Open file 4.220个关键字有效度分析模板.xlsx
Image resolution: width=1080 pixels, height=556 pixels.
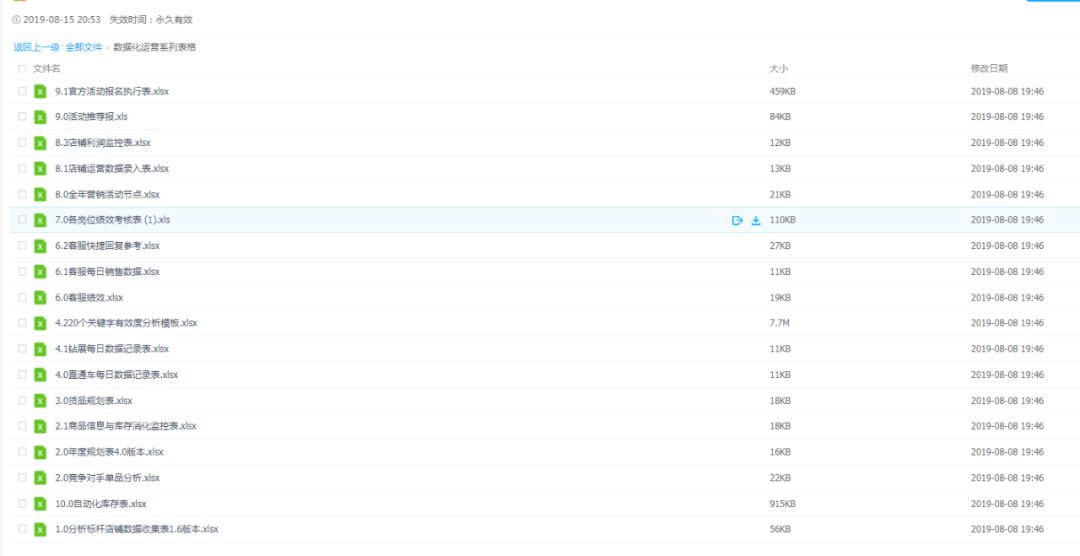pos(126,322)
